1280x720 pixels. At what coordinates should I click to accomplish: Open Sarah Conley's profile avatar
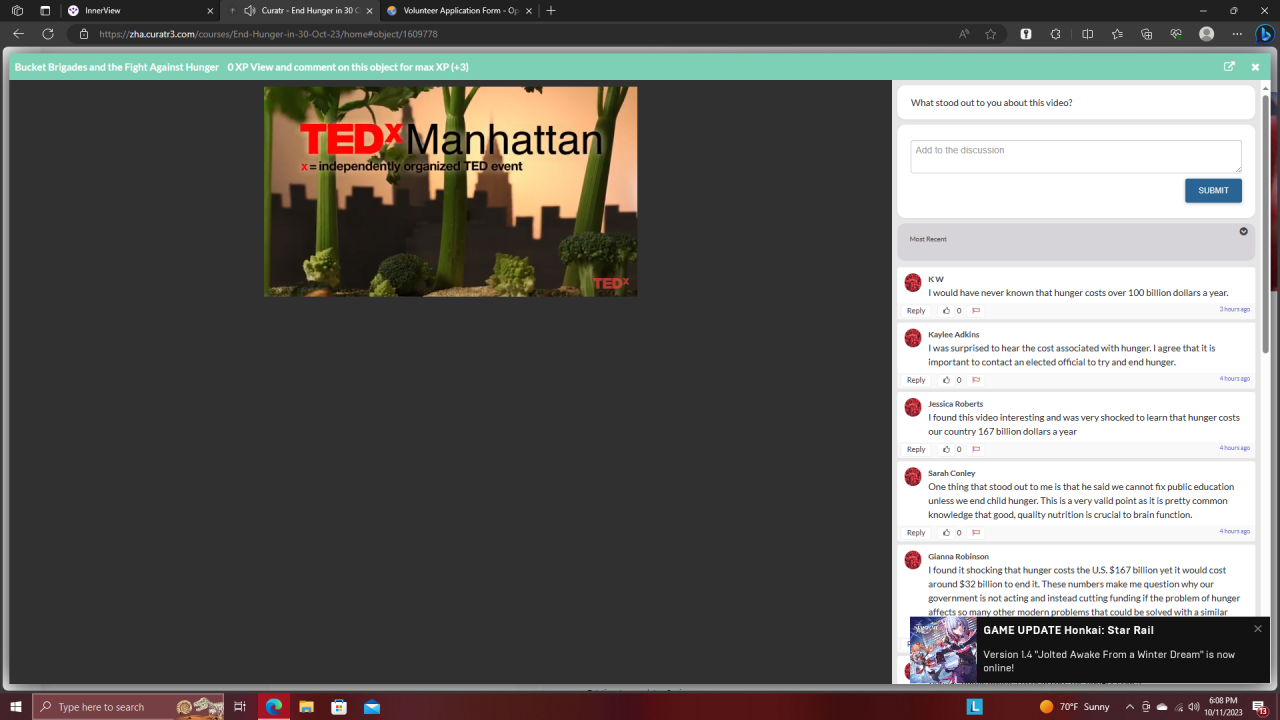coord(913,477)
